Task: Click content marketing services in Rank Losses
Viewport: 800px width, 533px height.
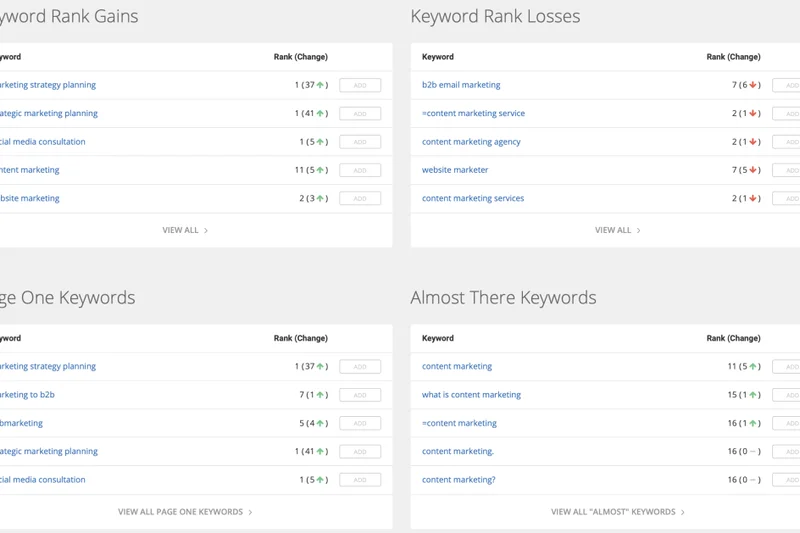Action: pos(473,198)
